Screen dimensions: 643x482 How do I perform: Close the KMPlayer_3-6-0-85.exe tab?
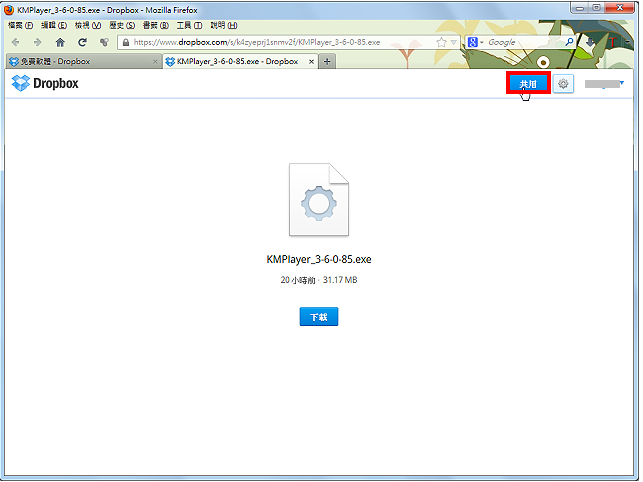311,62
